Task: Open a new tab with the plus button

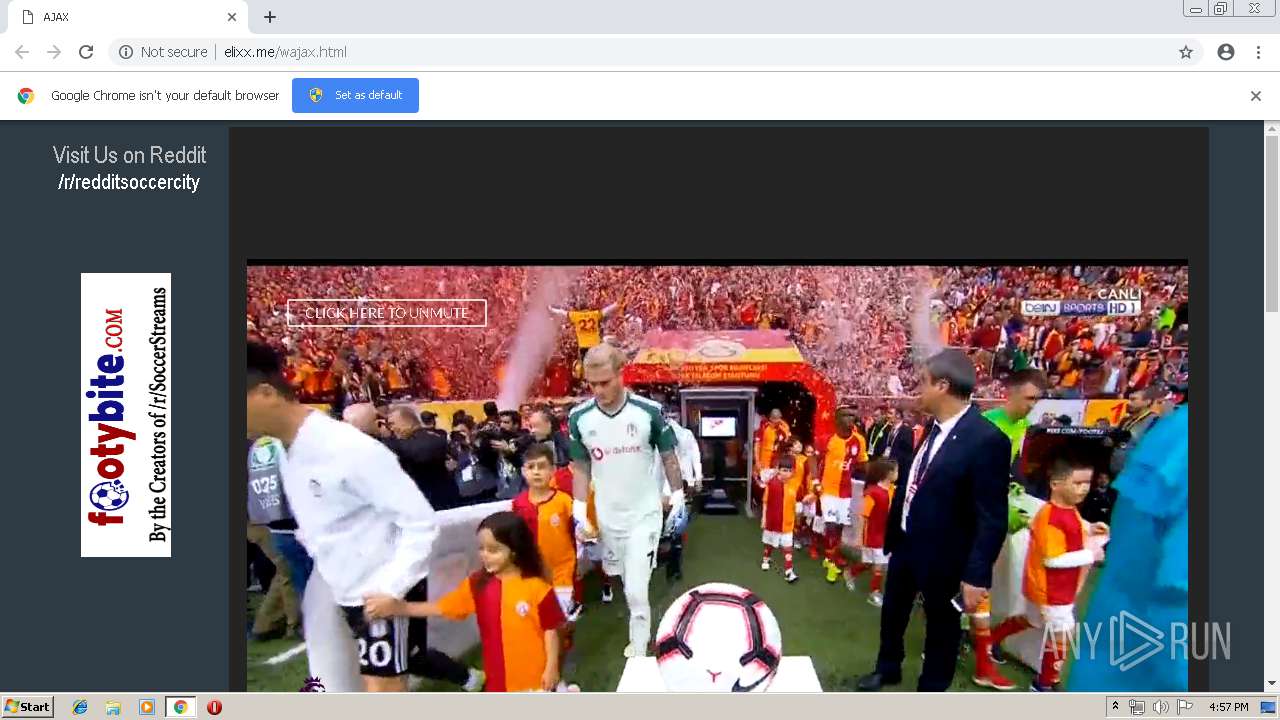Action: click(270, 17)
